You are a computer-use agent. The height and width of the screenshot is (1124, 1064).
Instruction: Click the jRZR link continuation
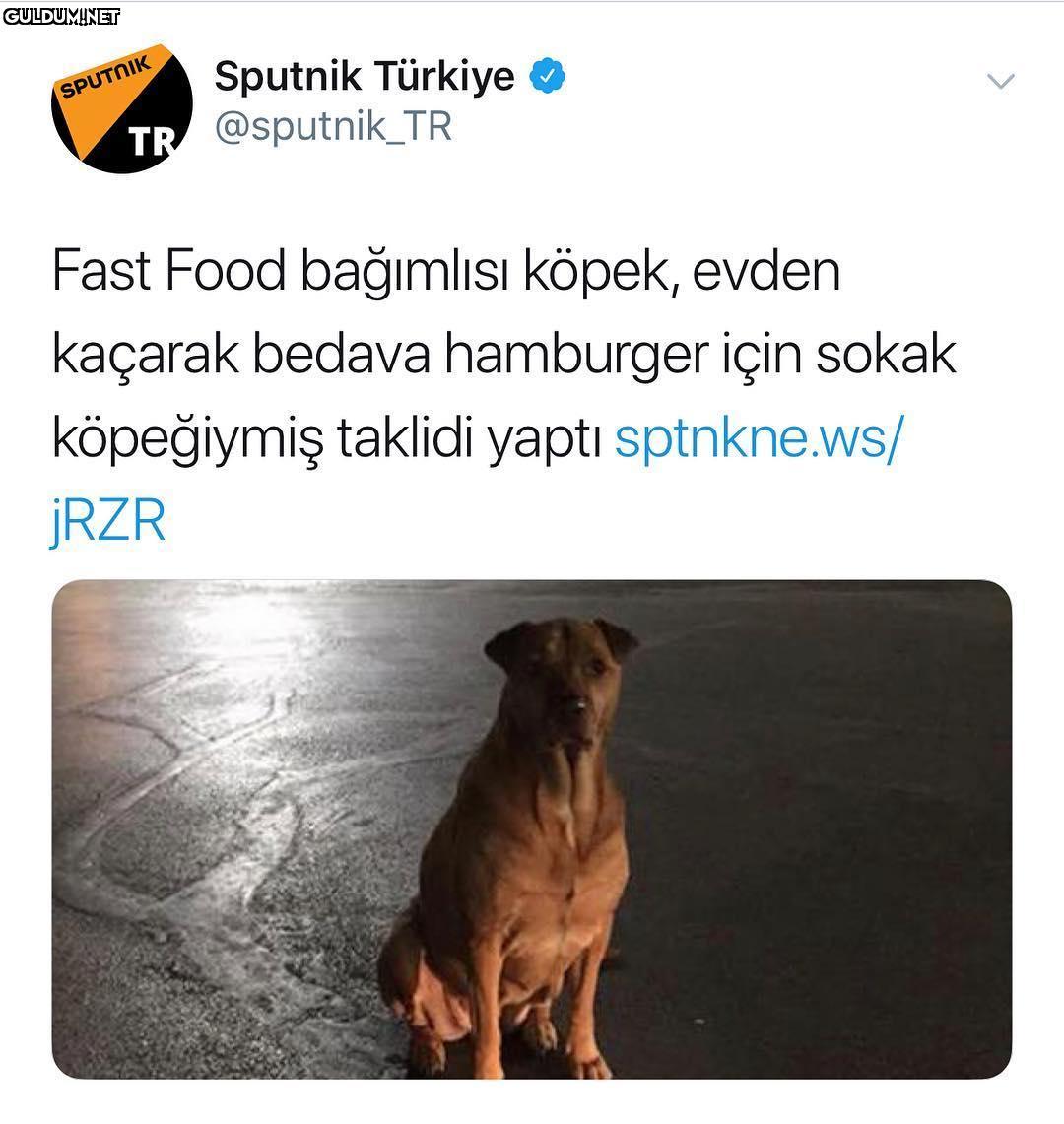108,520
